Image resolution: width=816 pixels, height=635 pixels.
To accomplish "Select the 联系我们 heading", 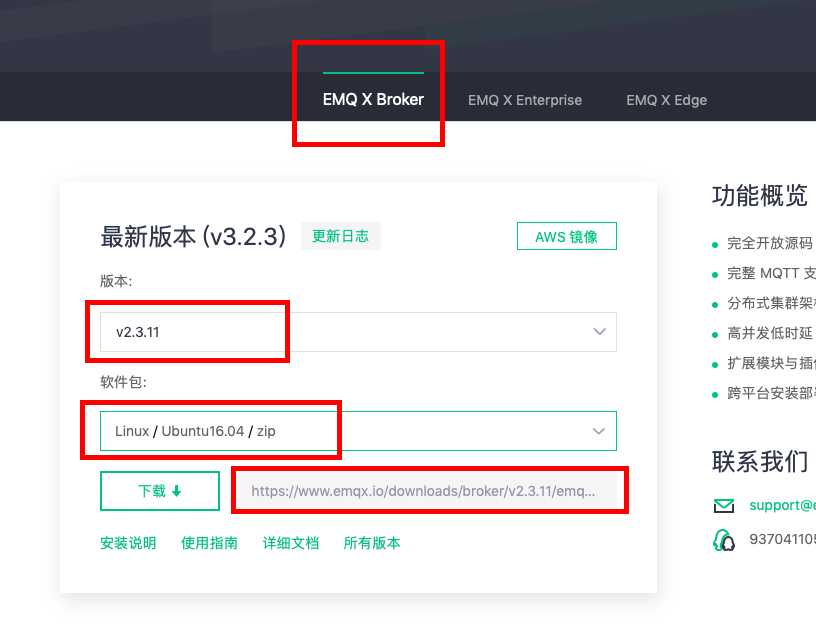I will 760,461.
